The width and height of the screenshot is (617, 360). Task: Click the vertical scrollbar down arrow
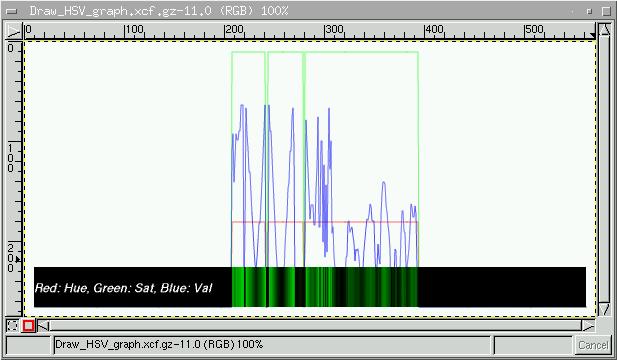[x=604, y=309]
